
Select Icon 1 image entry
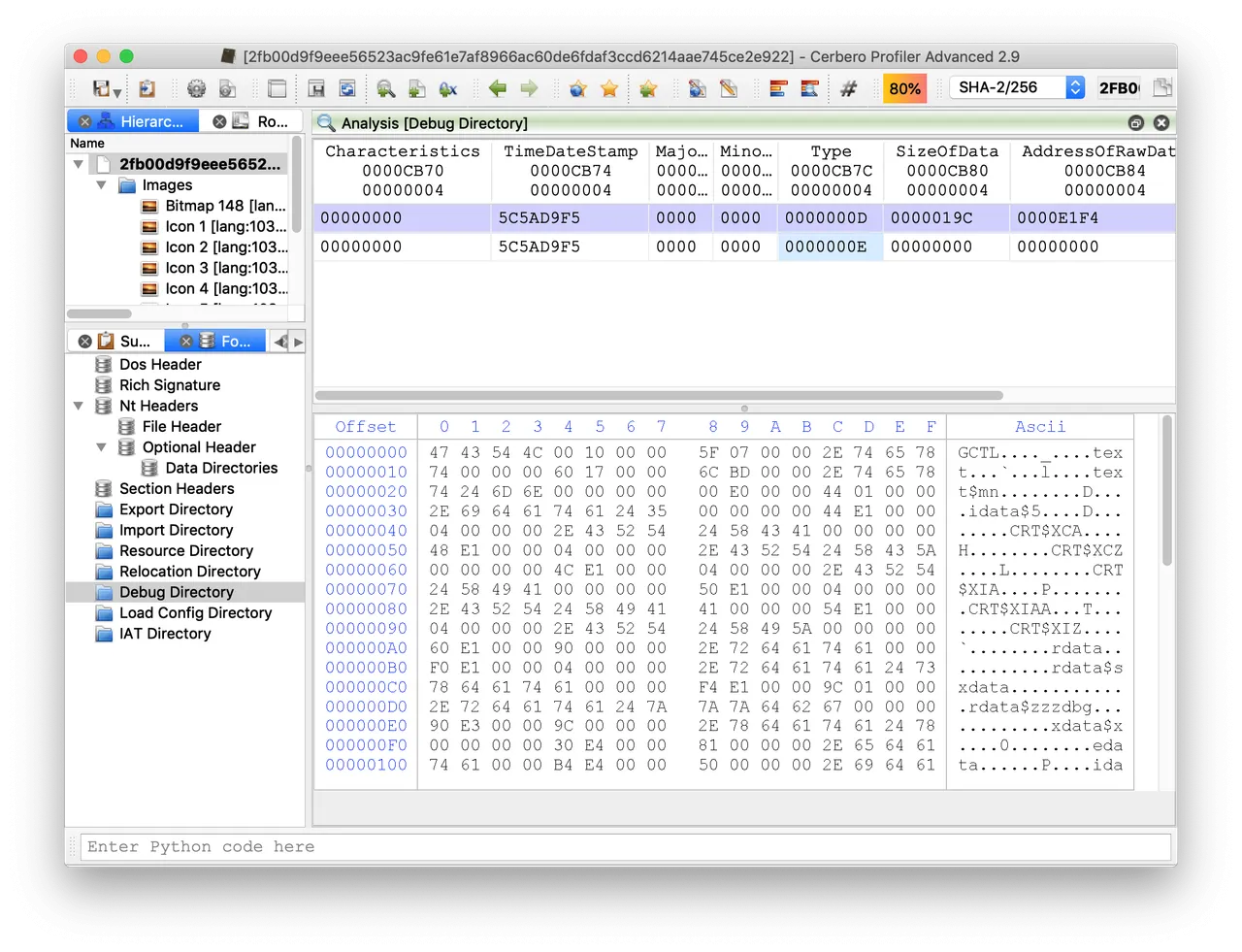tap(214, 226)
